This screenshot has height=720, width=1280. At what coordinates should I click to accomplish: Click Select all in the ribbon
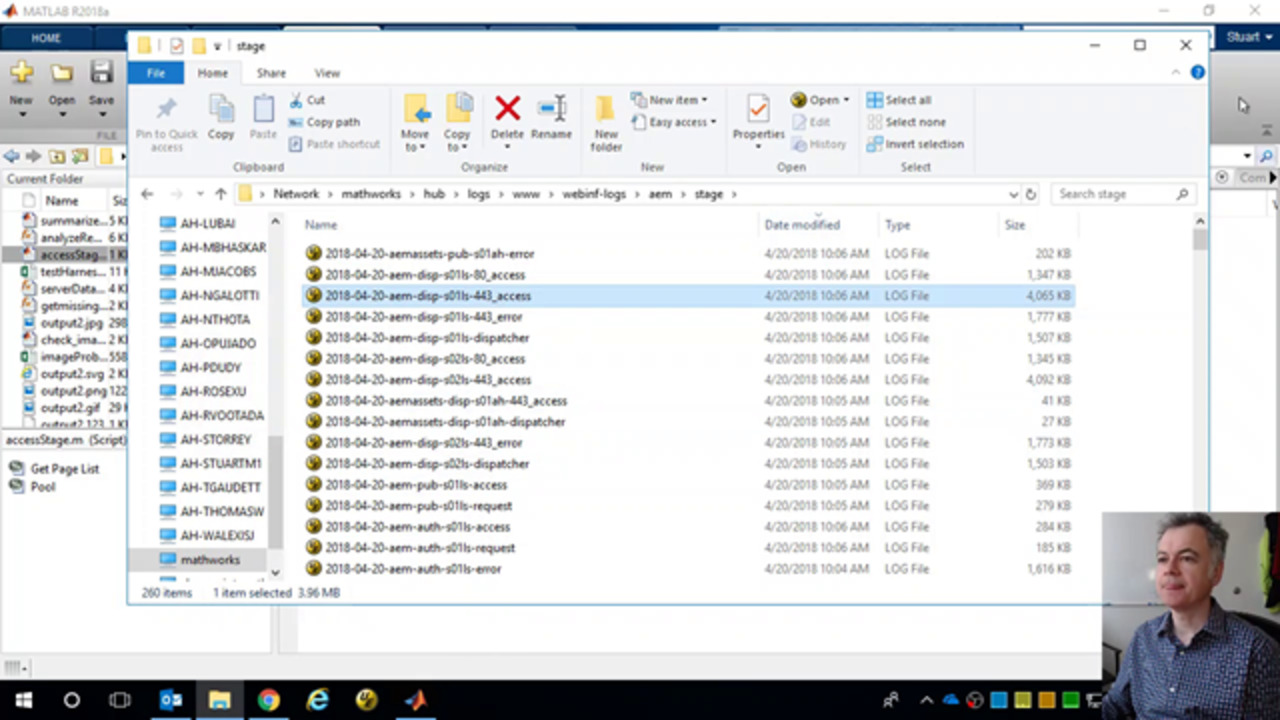point(899,100)
